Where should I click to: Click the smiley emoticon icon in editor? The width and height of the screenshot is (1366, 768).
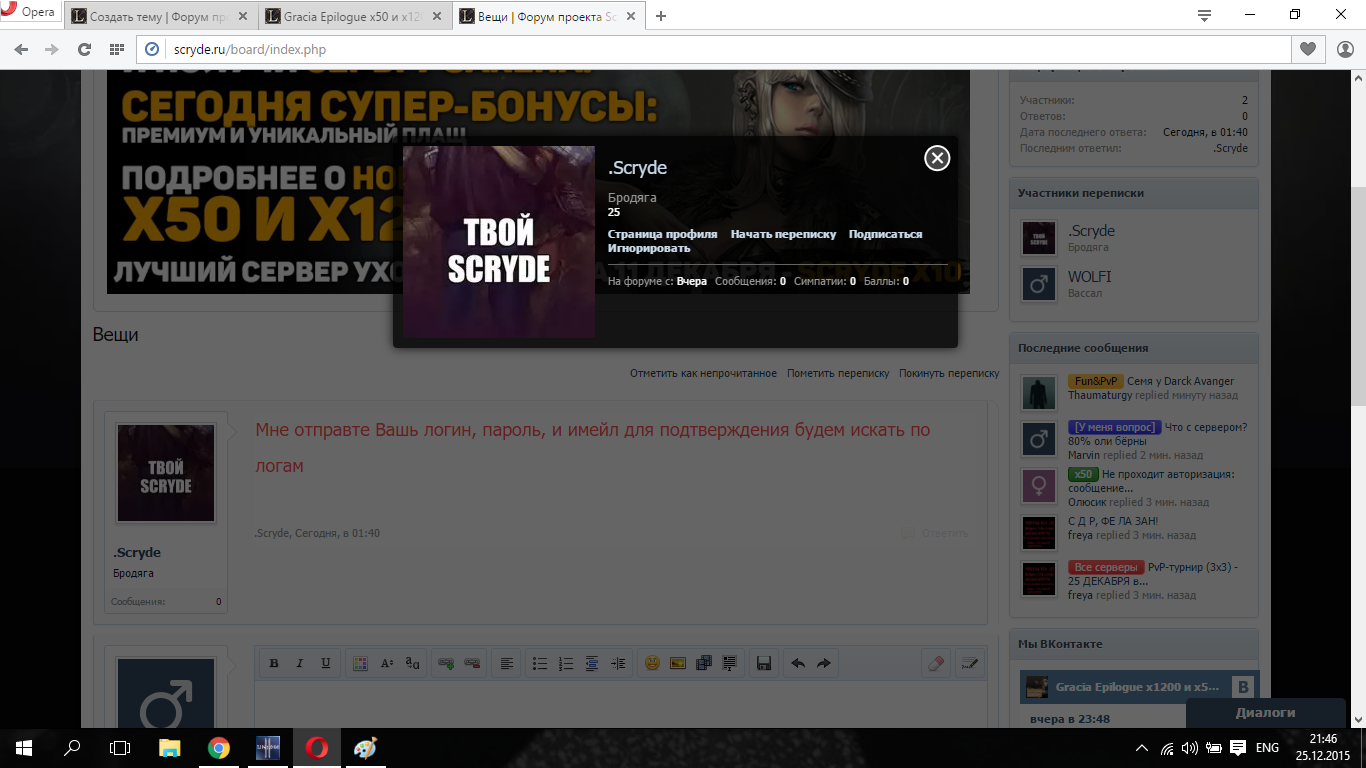coord(652,663)
